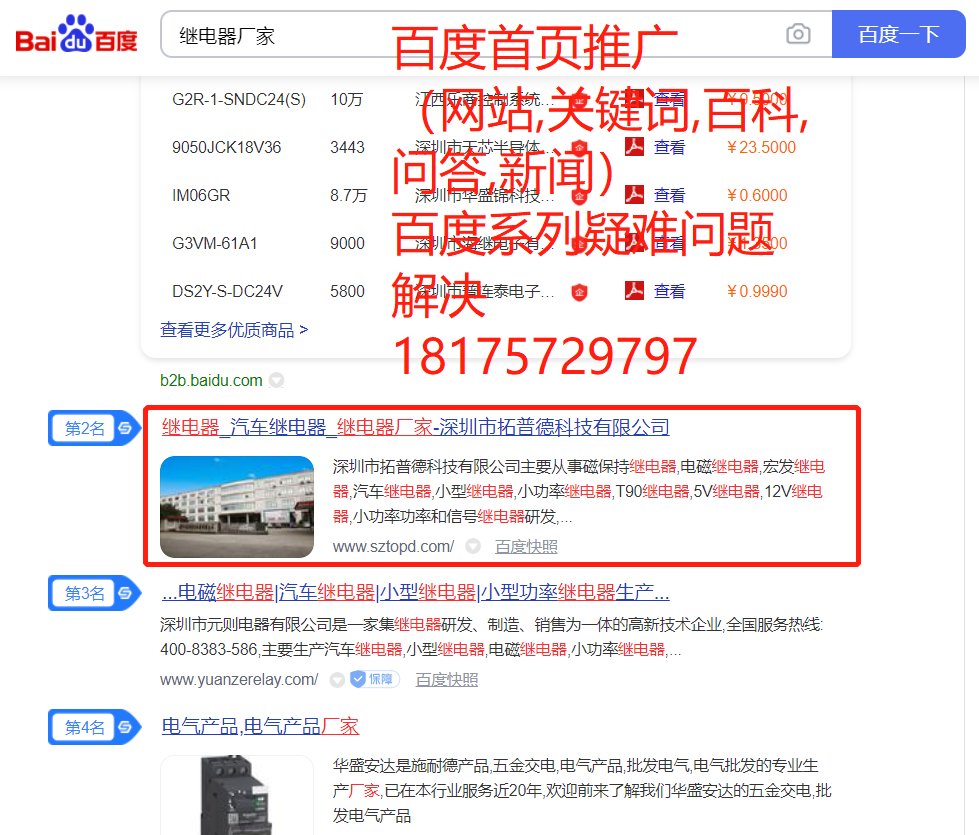The image size is (979, 835).
Task: Click the Baidu logo
Action: tap(76, 34)
